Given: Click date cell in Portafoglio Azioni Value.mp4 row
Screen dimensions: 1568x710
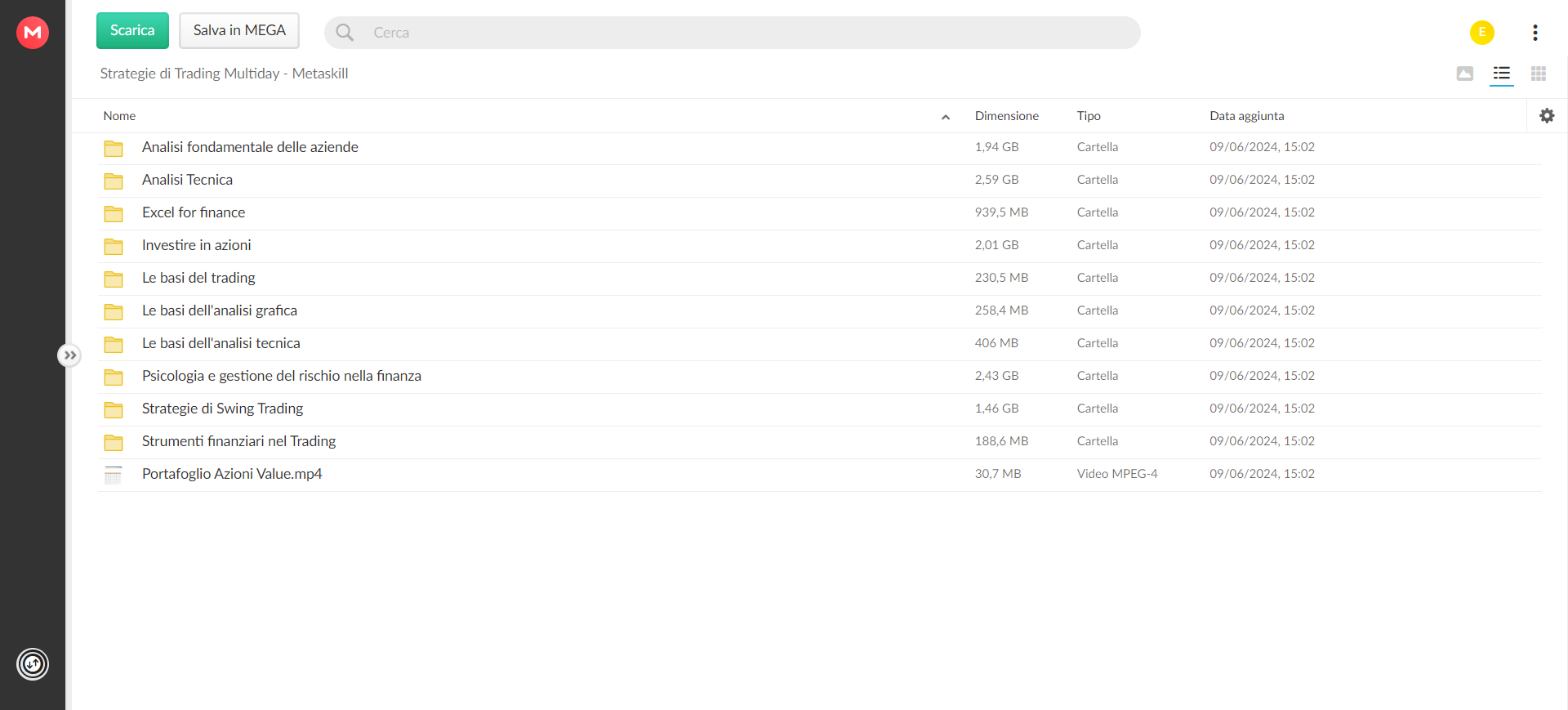Looking at the screenshot, I should pyautogui.click(x=1262, y=474).
